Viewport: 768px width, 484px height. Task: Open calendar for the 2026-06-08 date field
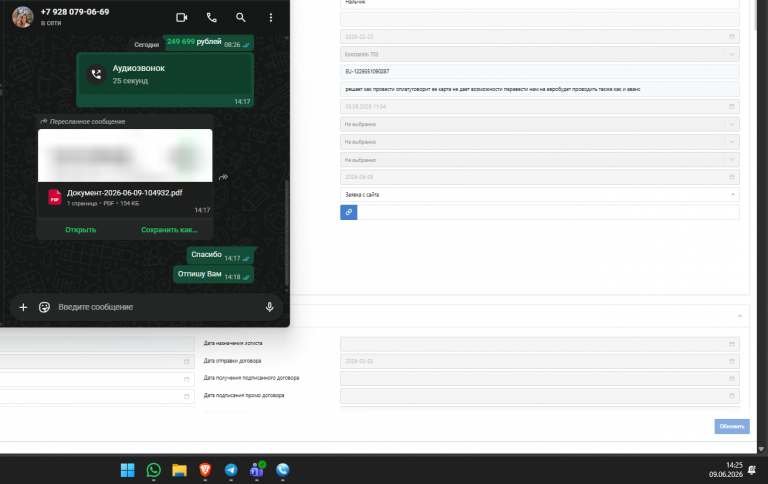[x=731, y=177]
